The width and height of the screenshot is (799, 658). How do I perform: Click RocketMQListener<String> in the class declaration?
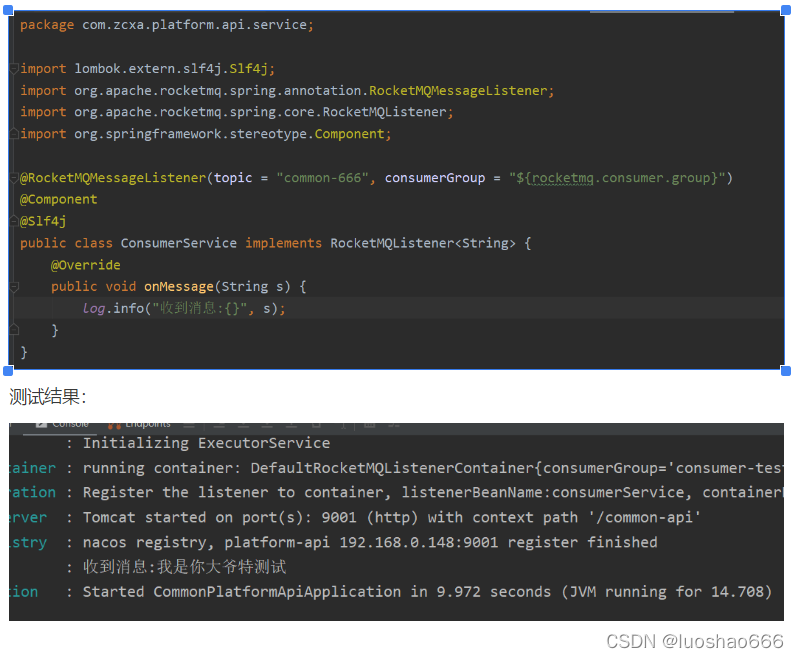423,243
